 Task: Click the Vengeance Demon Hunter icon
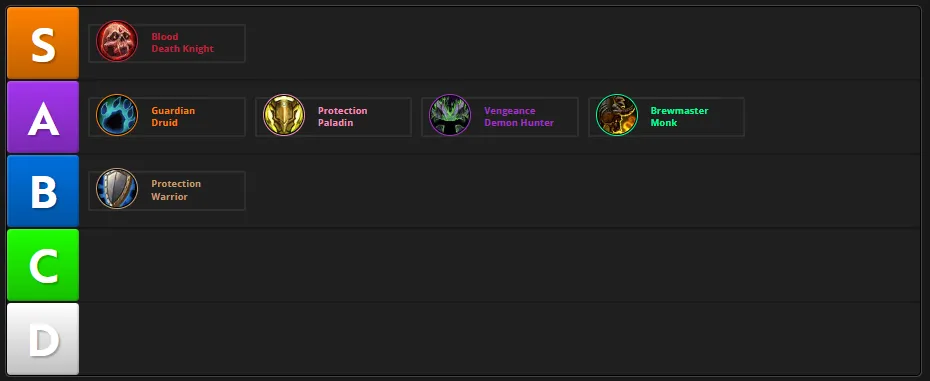450,115
